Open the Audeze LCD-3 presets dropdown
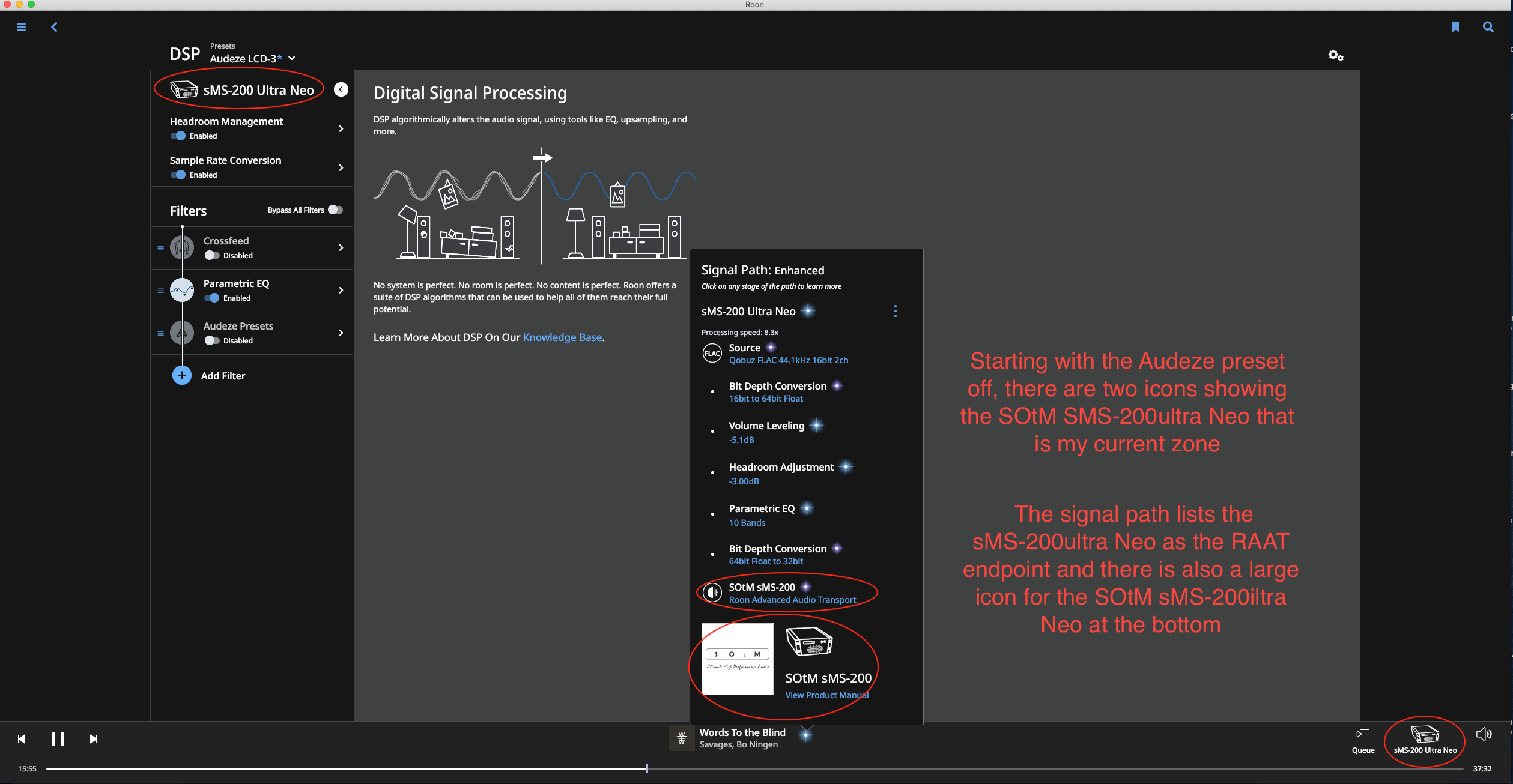The height and width of the screenshot is (784, 1513). [252, 58]
